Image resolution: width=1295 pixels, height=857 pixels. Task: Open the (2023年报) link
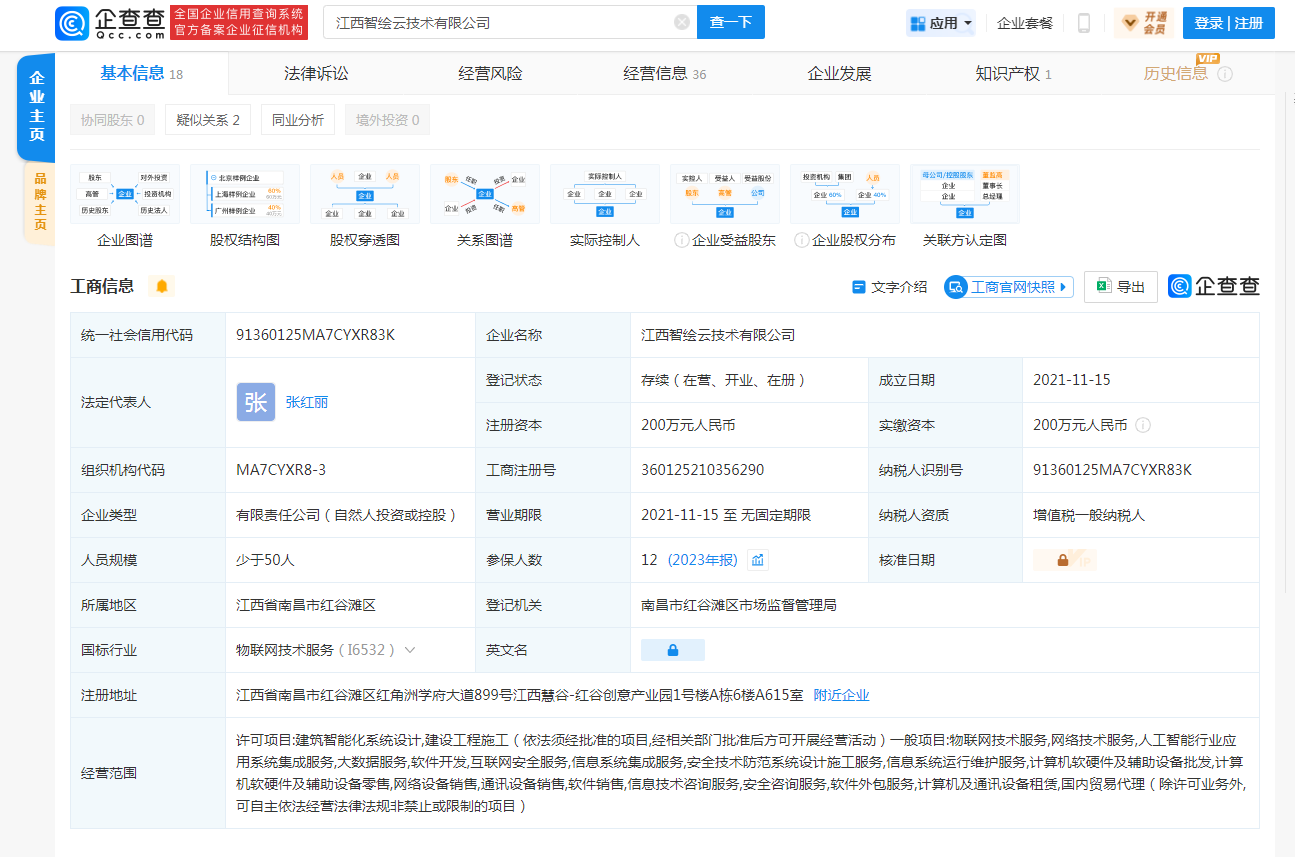703,560
